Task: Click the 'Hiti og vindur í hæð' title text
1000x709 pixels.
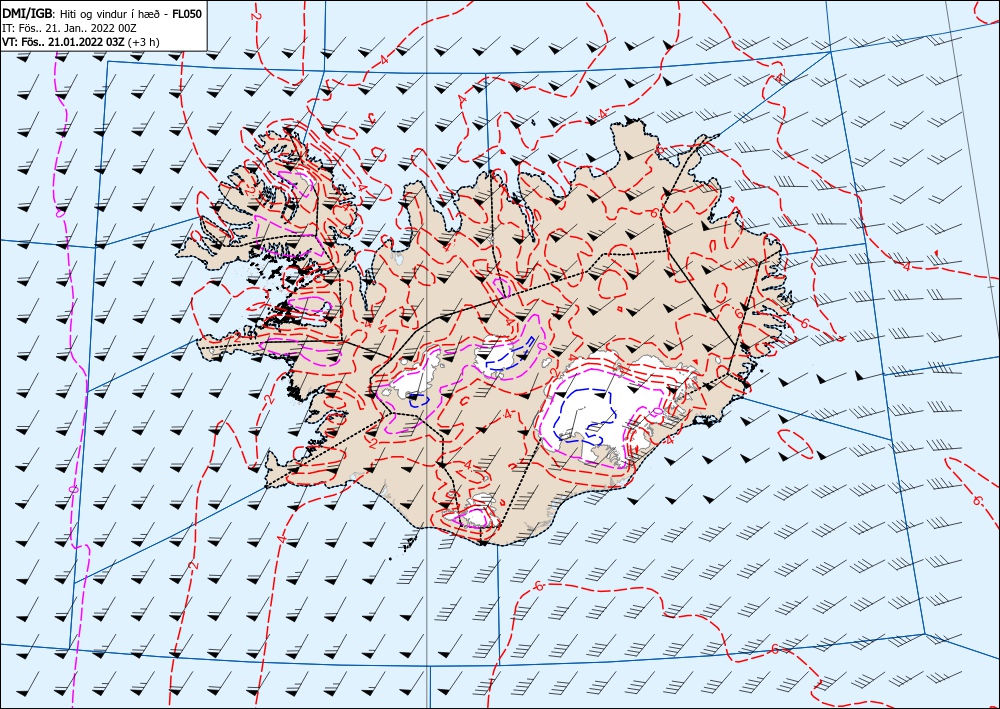Action: point(112,14)
